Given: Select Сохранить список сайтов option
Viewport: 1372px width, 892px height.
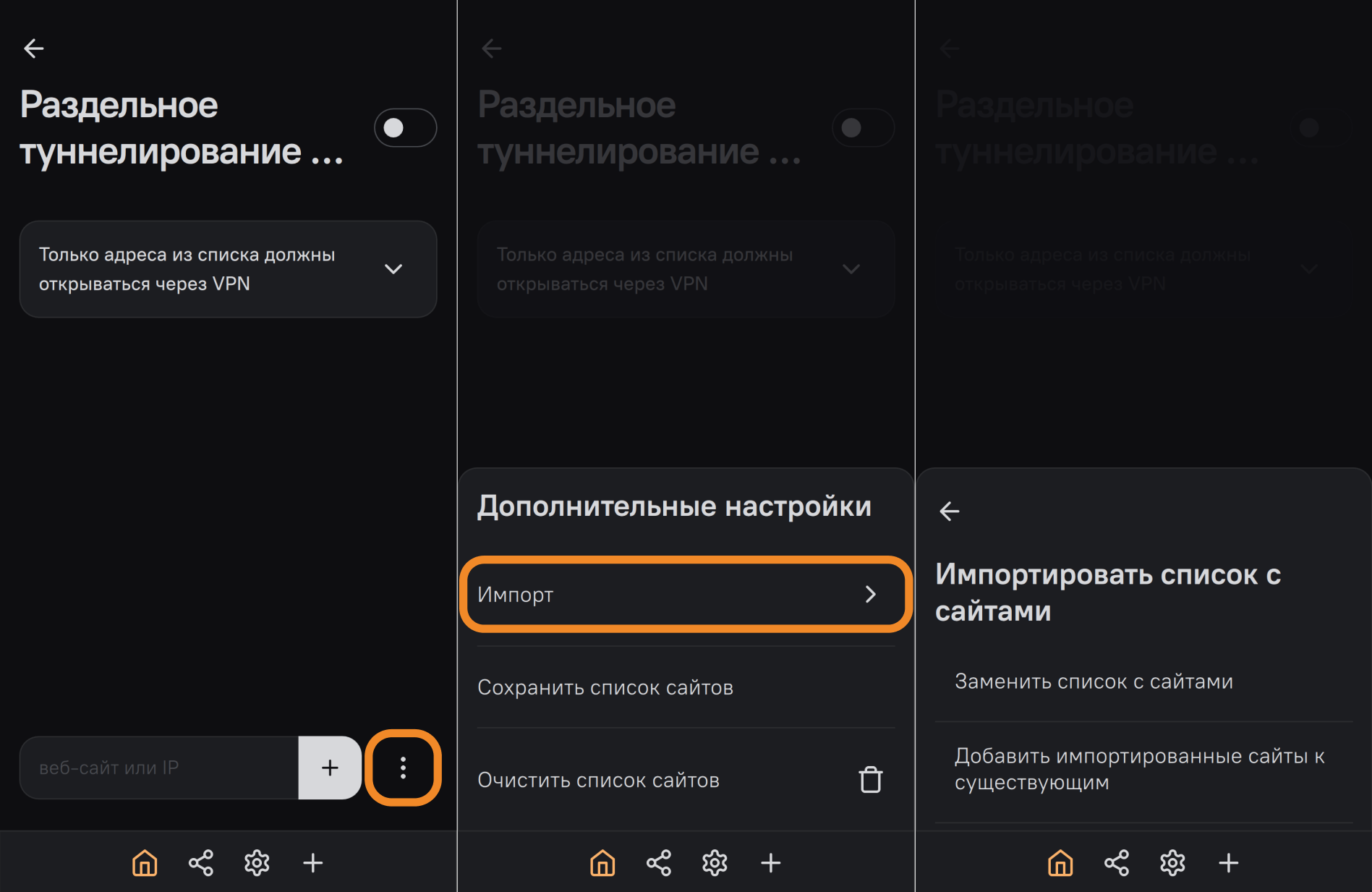Looking at the screenshot, I should 605,687.
